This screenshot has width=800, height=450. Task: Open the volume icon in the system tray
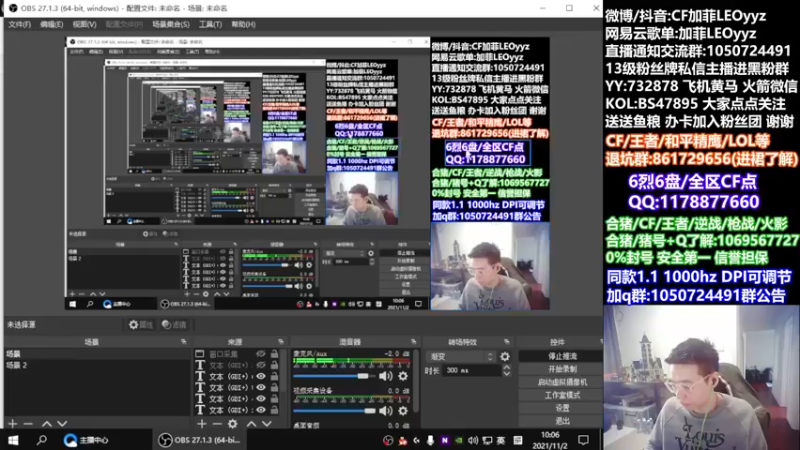(x=473, y=440)
